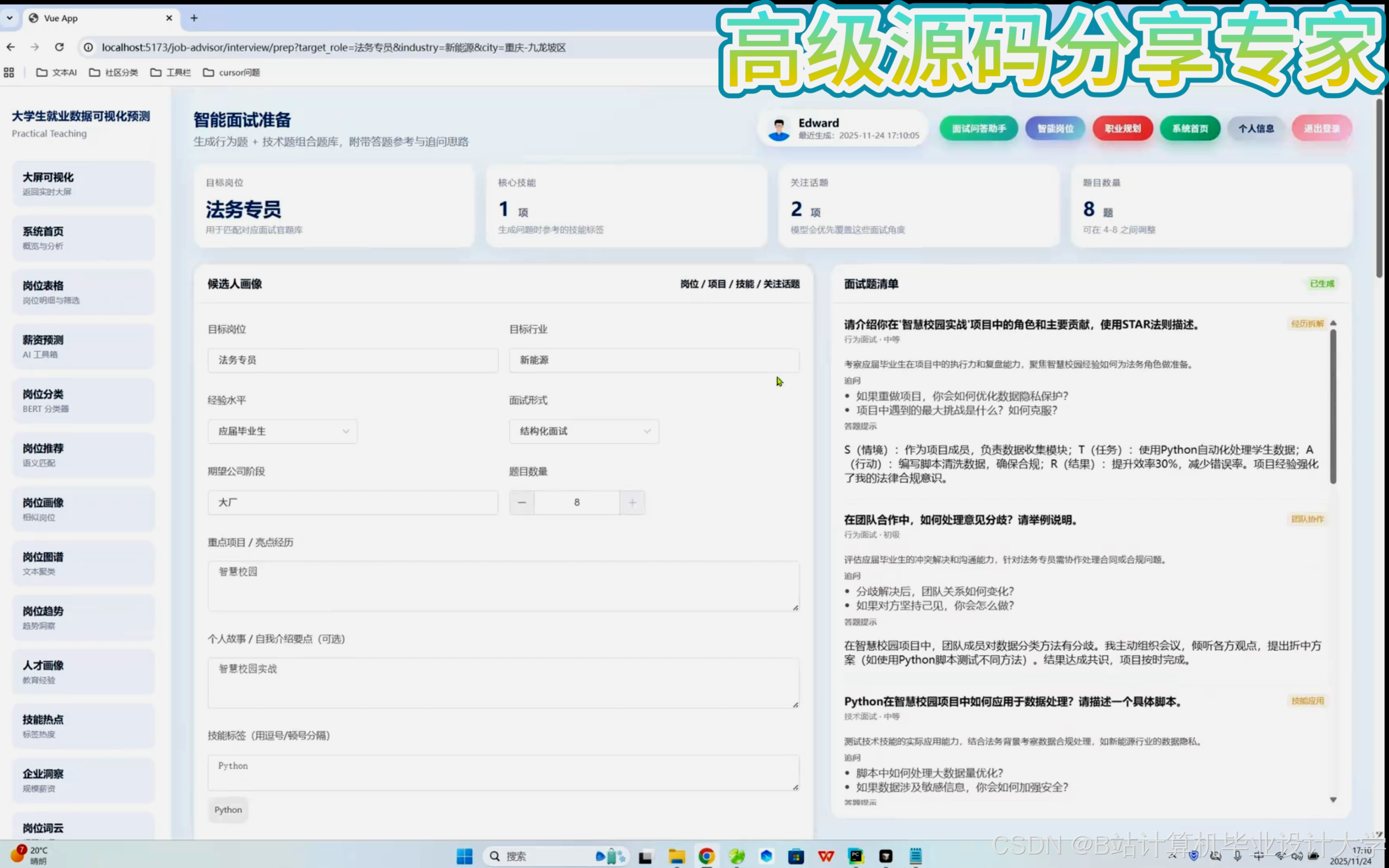1389x868 pixels.
Task: Click the 面试问答助手 button
Action: (979, 129)
